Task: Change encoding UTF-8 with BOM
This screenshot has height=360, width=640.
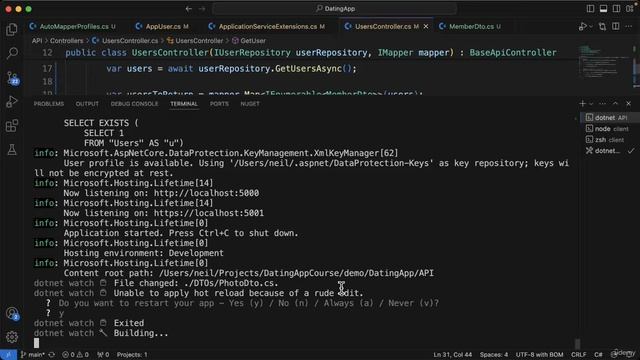Action: 539,355
